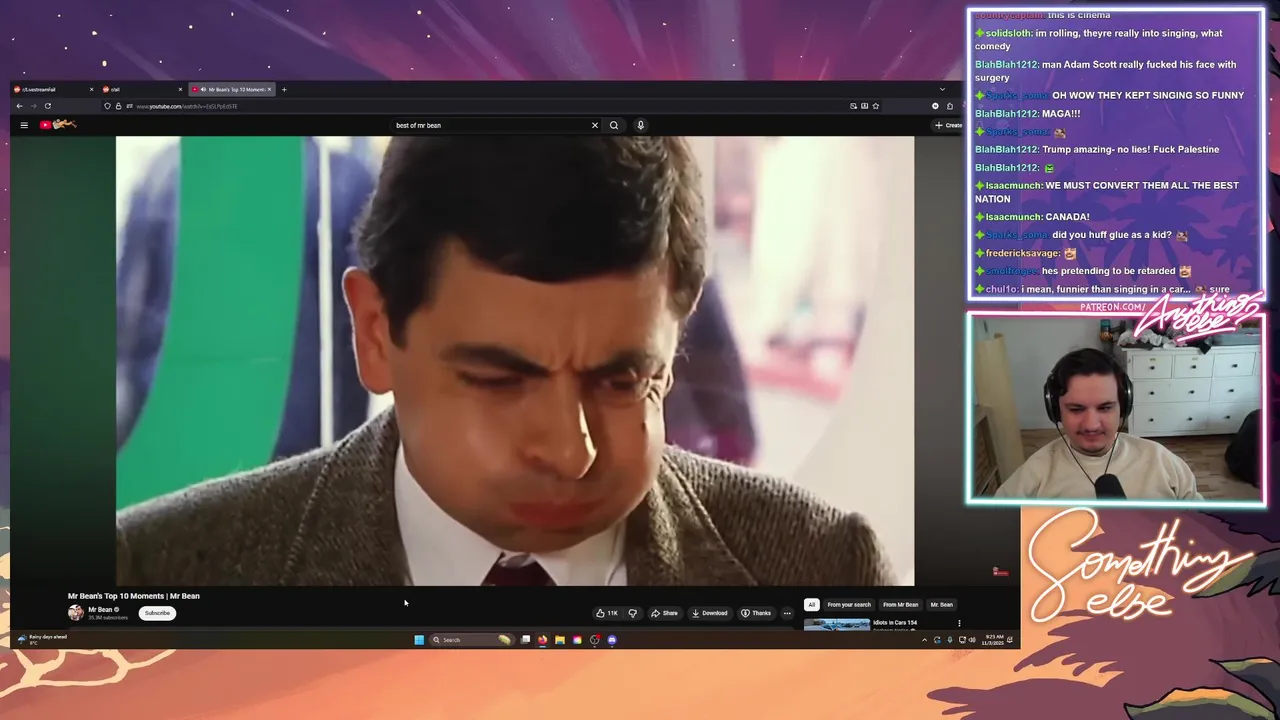Viewport: 1280px width, 720px height.
Task: Open the volume control in system tray
Action: [x=972, y=640]
